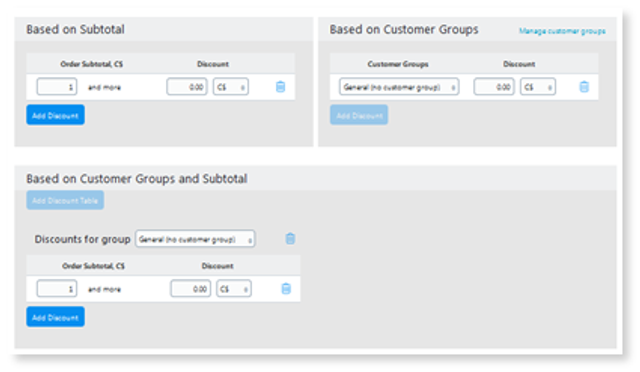Click the Based on Customer Groups and Subtotal heading
Viewport: 640px width, 372px height.
[x=137, y=179]
